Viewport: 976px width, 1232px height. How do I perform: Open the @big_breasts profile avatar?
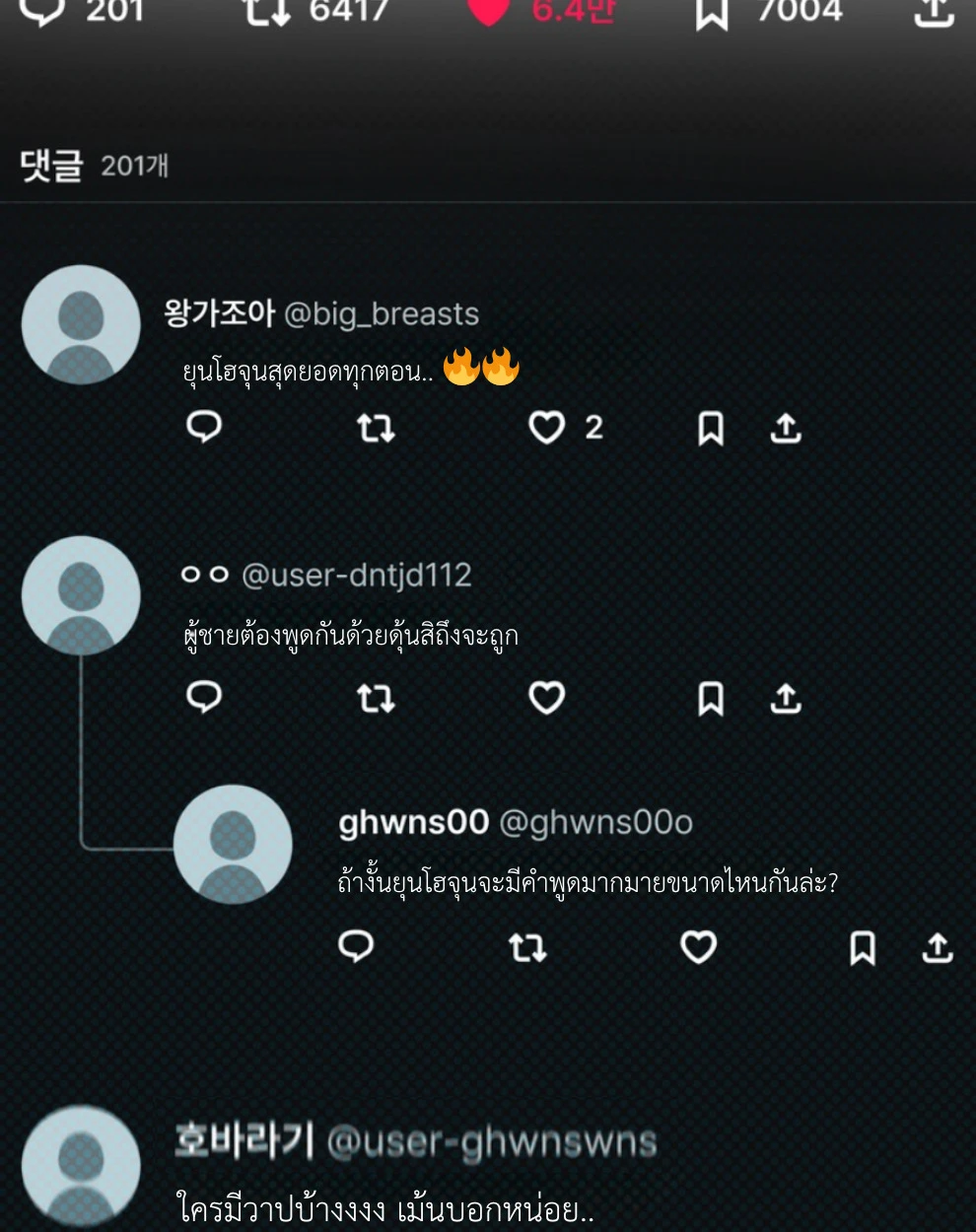pos(81,325)
